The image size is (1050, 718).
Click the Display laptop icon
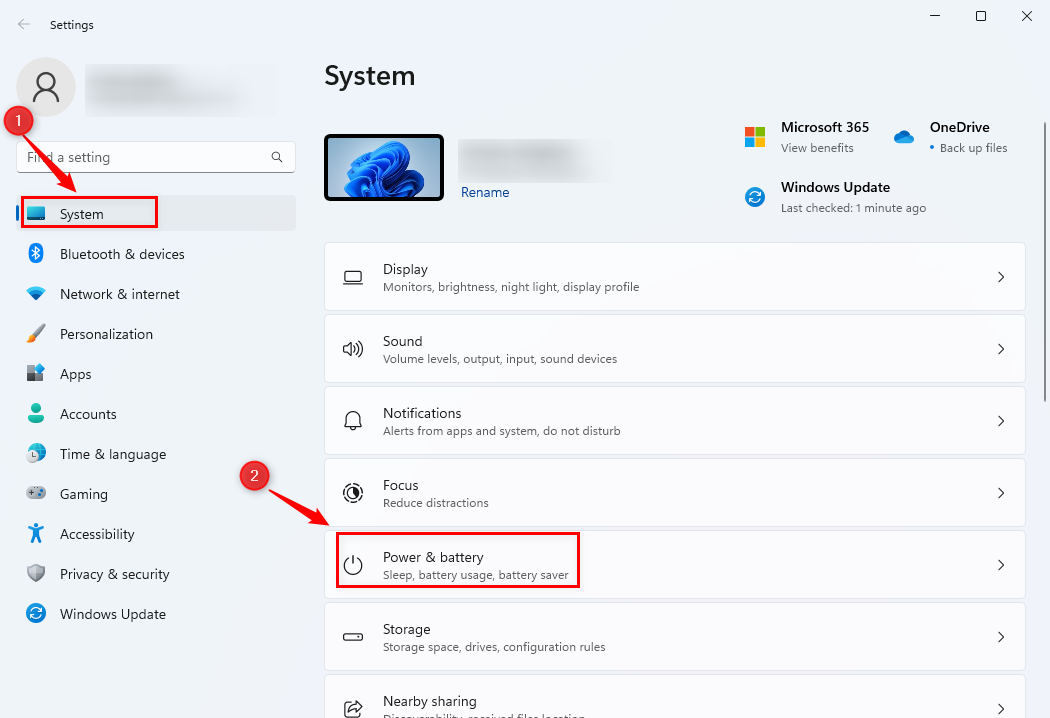click(x=353, y=277)
